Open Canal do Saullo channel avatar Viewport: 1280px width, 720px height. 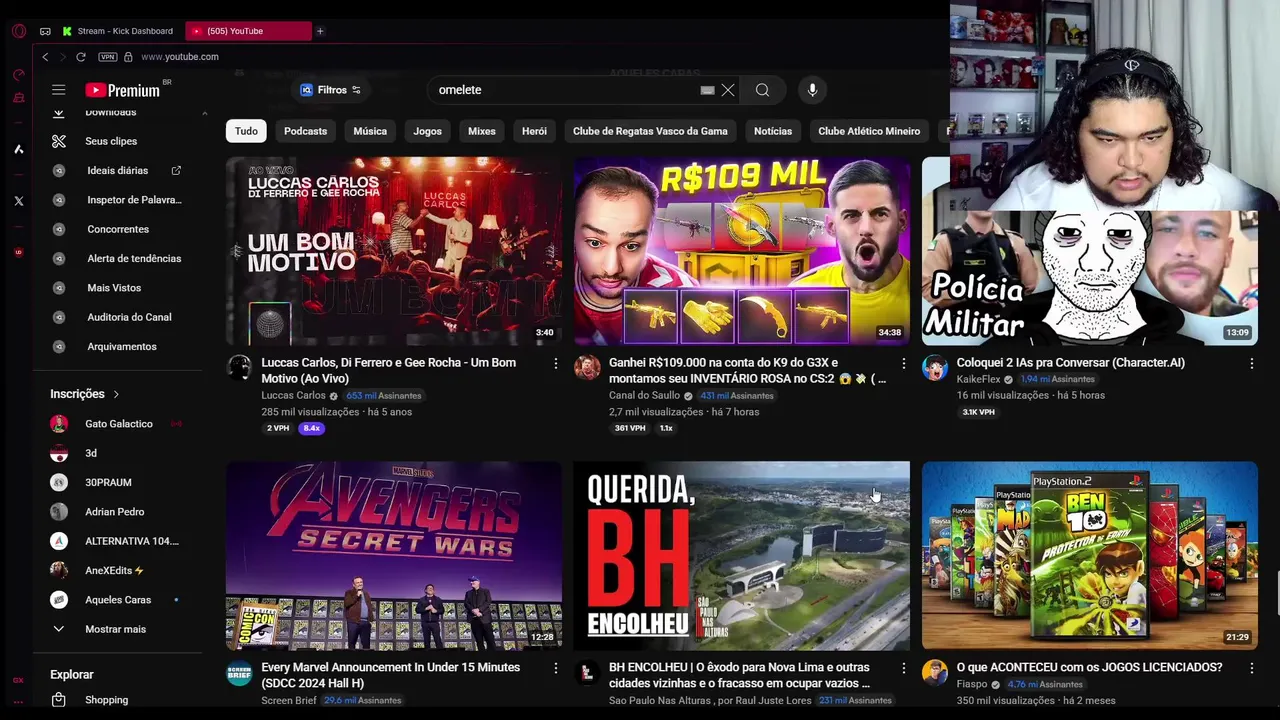pyautogui.click(x=587, y=368)
